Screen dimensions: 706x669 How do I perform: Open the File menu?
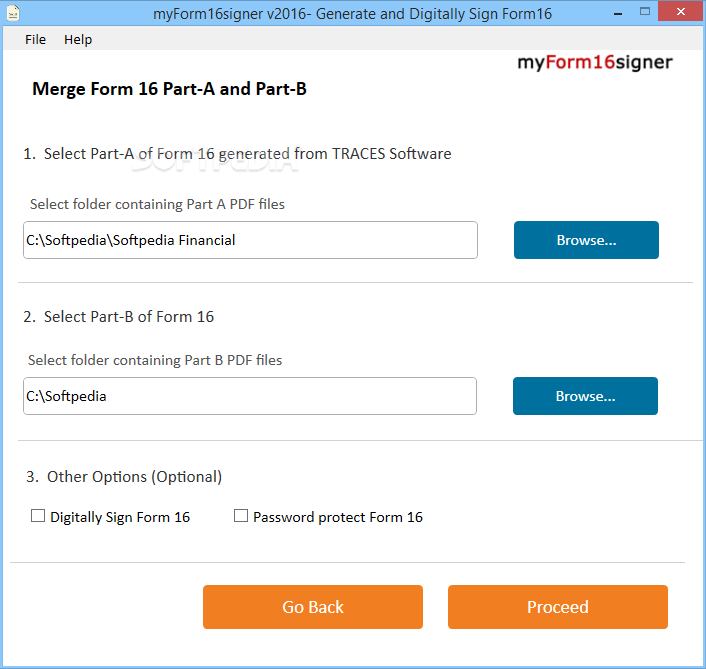[x=36, y=39]
